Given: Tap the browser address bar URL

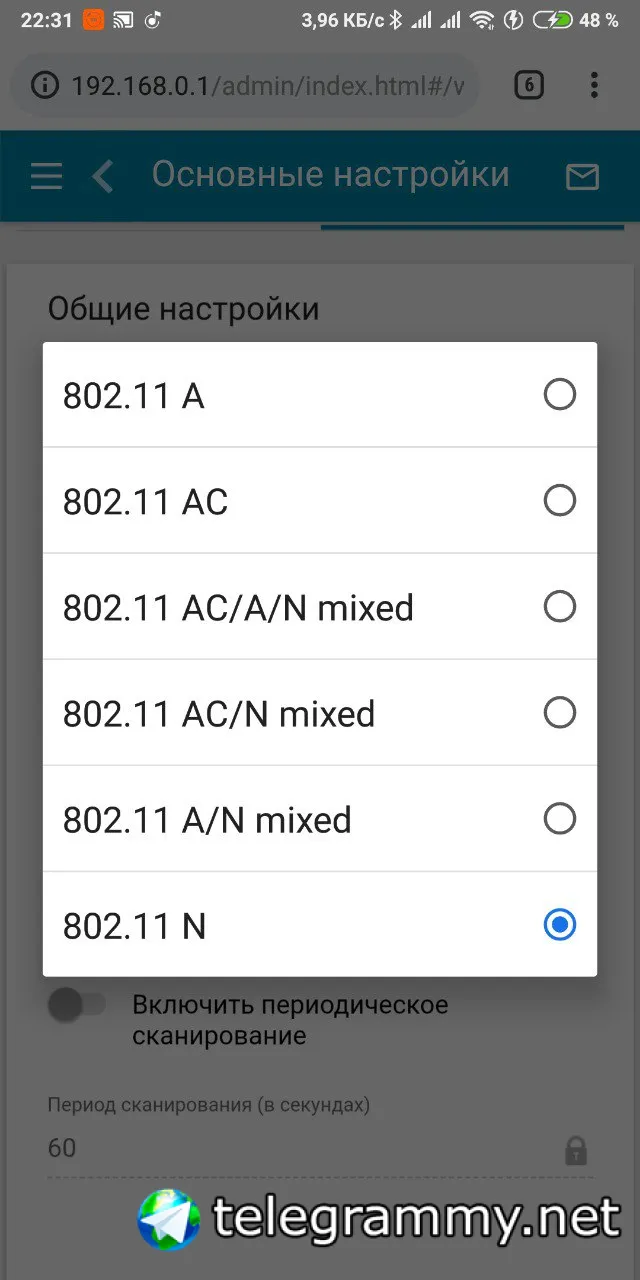Looking at the screenshot, I should 267,86.
